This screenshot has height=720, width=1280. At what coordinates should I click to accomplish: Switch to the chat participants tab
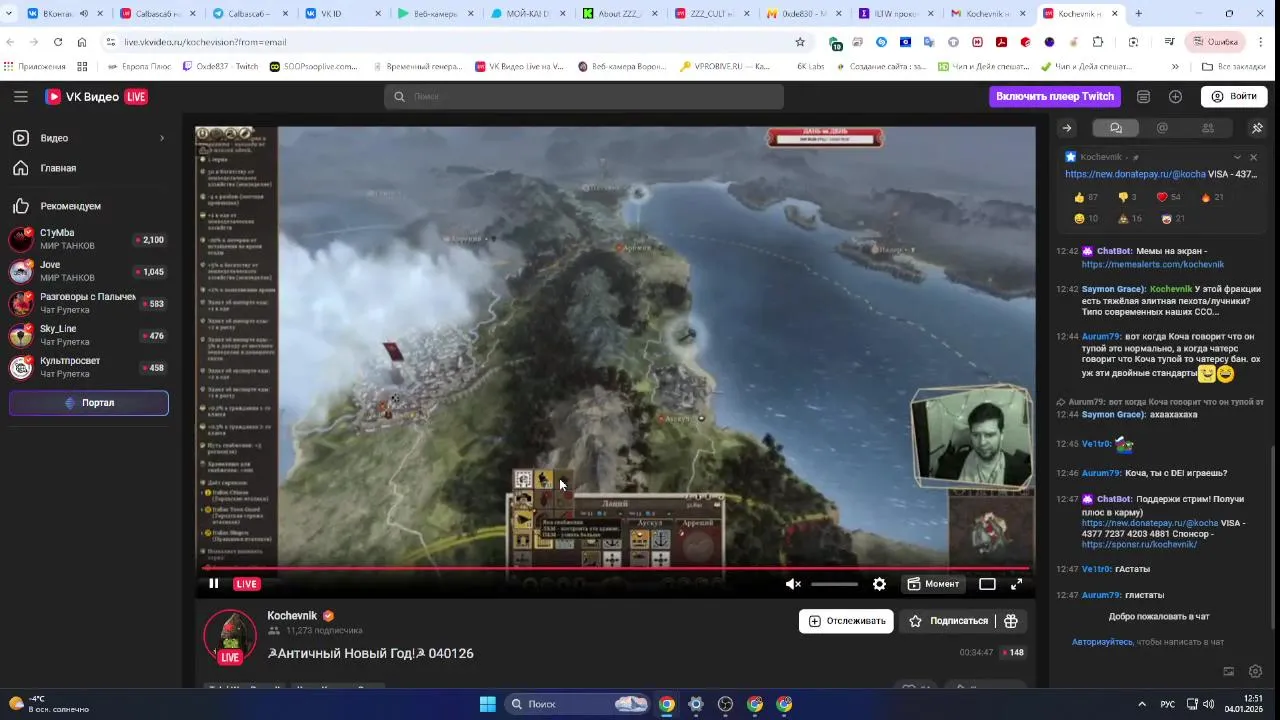point(1208,128)
